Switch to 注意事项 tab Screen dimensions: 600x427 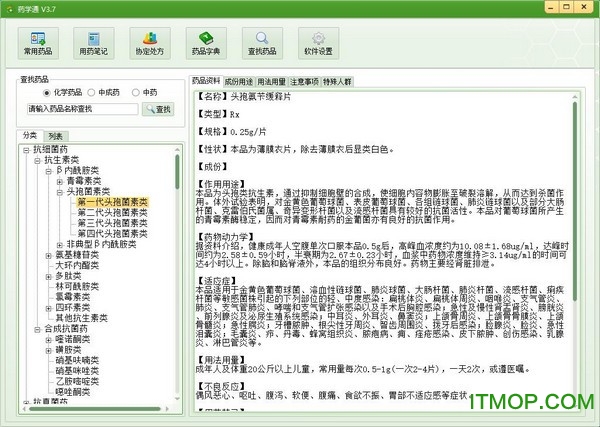(304, 81)
